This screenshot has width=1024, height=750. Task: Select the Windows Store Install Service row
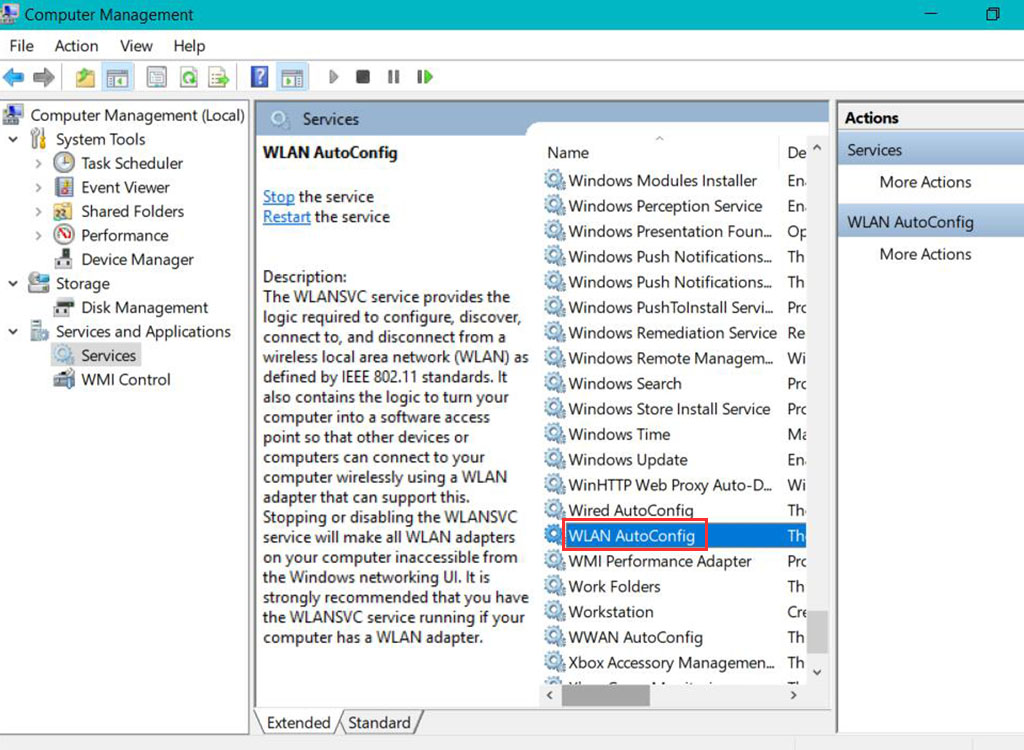pyautogui.click(x=675, y=409)
